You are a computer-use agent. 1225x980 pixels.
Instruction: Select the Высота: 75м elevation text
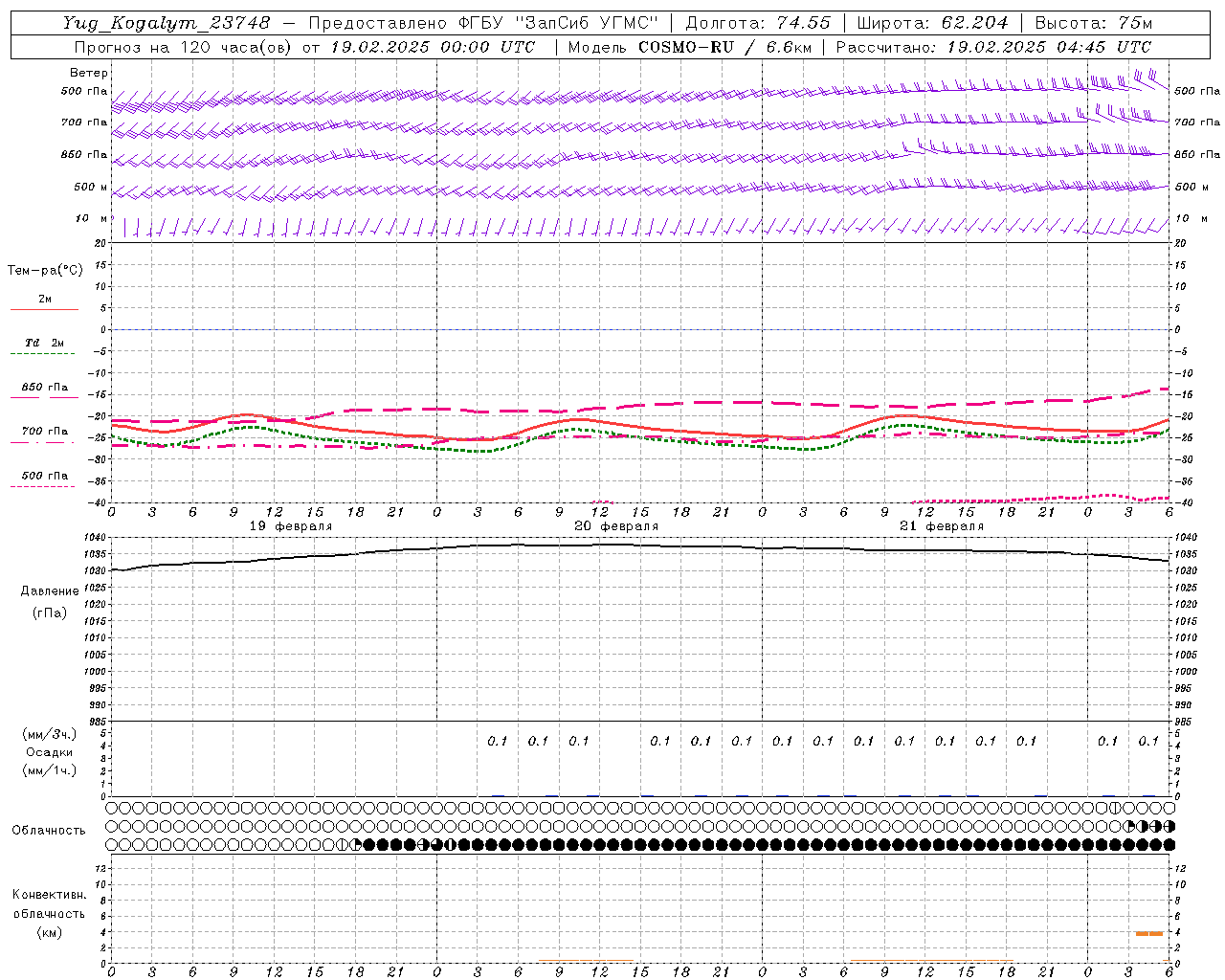1094,23
